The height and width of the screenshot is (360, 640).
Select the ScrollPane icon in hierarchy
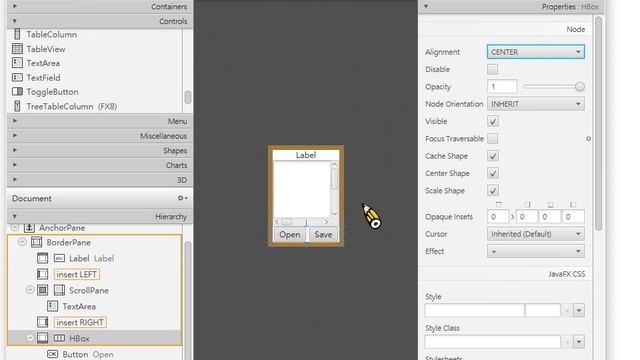pos(59,290)
